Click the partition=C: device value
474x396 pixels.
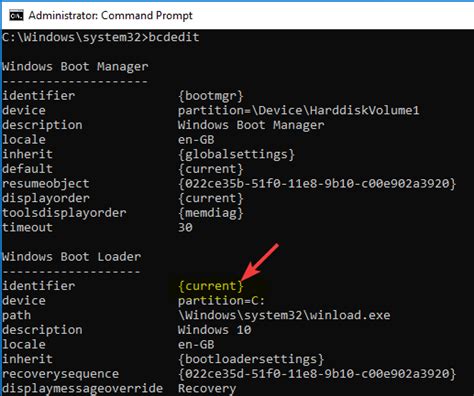221,301
